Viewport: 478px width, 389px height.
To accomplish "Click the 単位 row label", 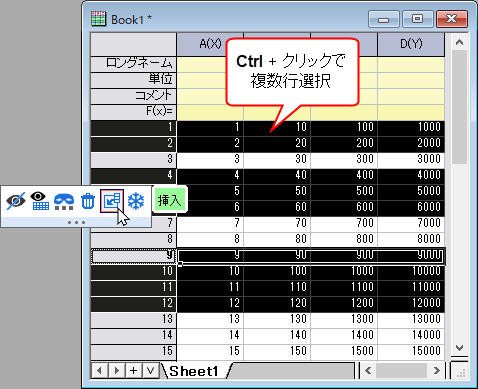I will pos(133,80).
